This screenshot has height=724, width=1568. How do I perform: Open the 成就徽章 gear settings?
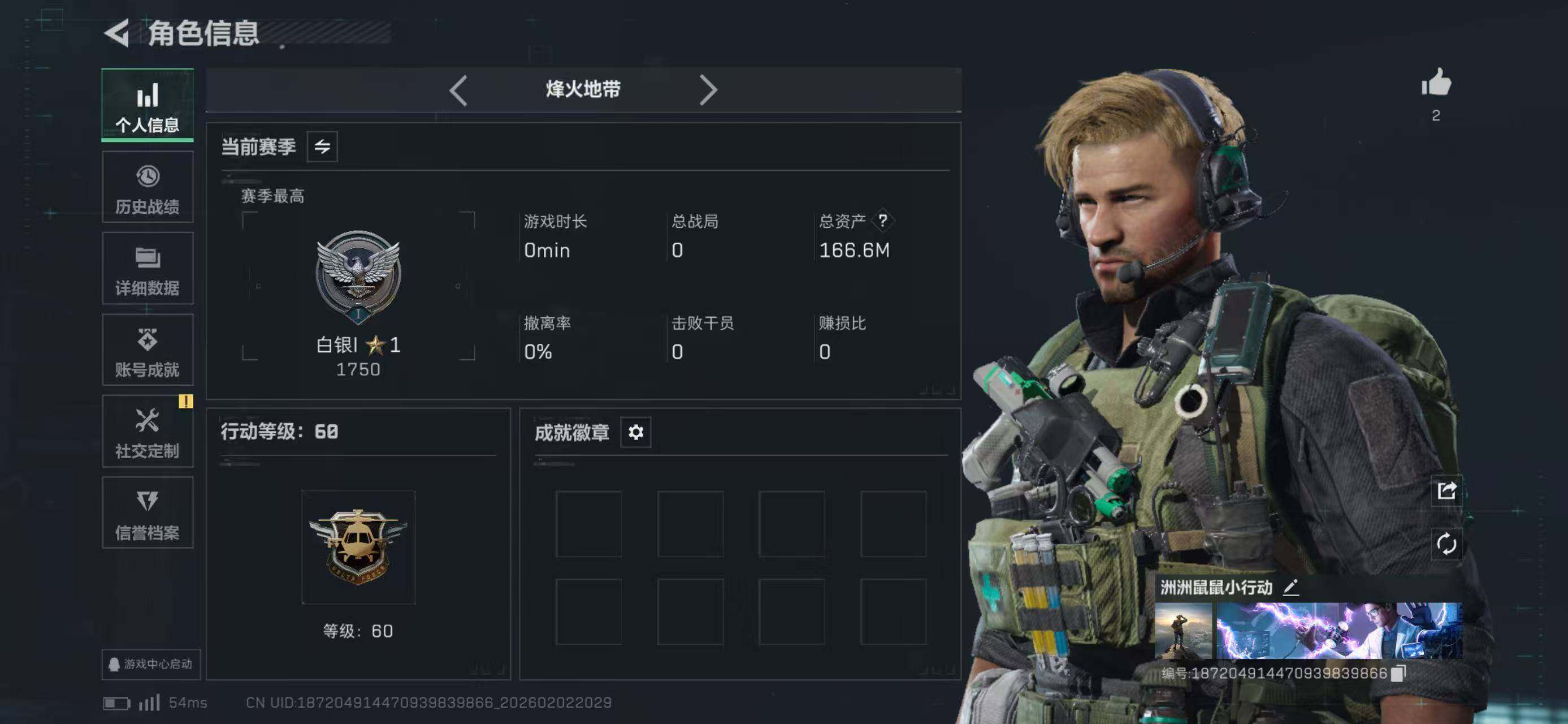[635, 432]
